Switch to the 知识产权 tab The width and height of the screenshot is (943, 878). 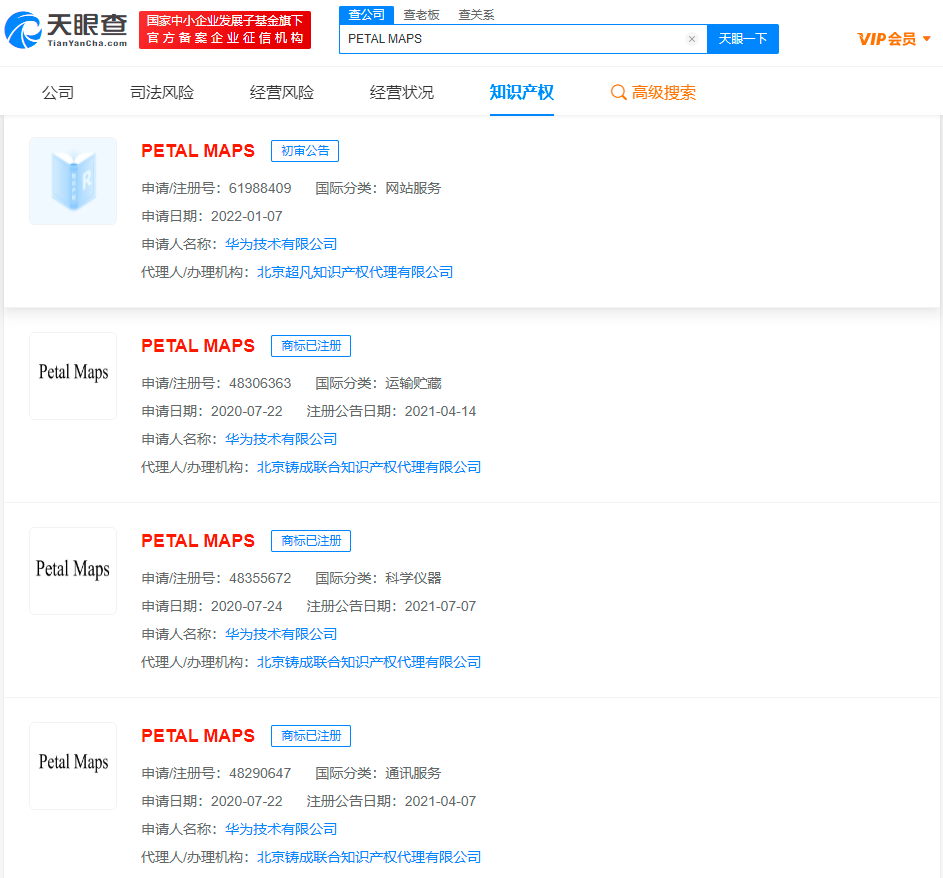pyautogui.click(x=521, y=90)
